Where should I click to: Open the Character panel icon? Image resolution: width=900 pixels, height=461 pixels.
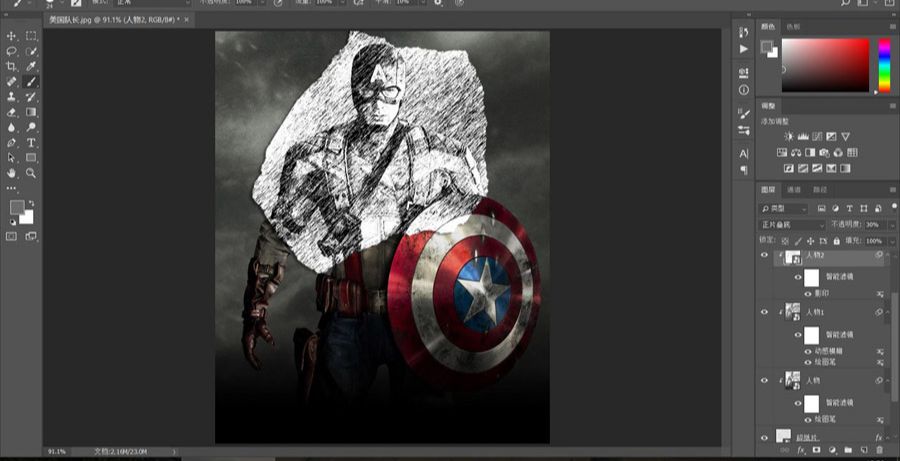click(744, 154)
